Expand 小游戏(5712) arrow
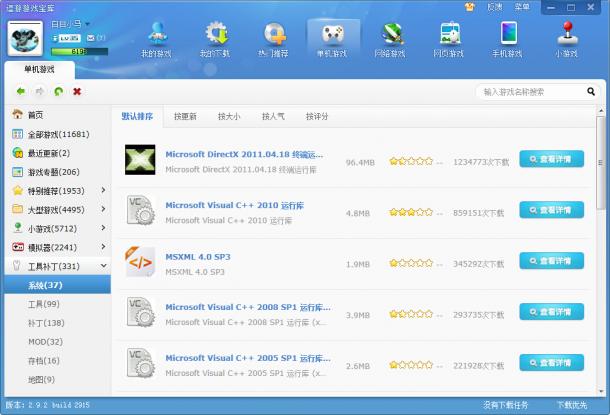610x415 pixels. [x=103, y=228]
